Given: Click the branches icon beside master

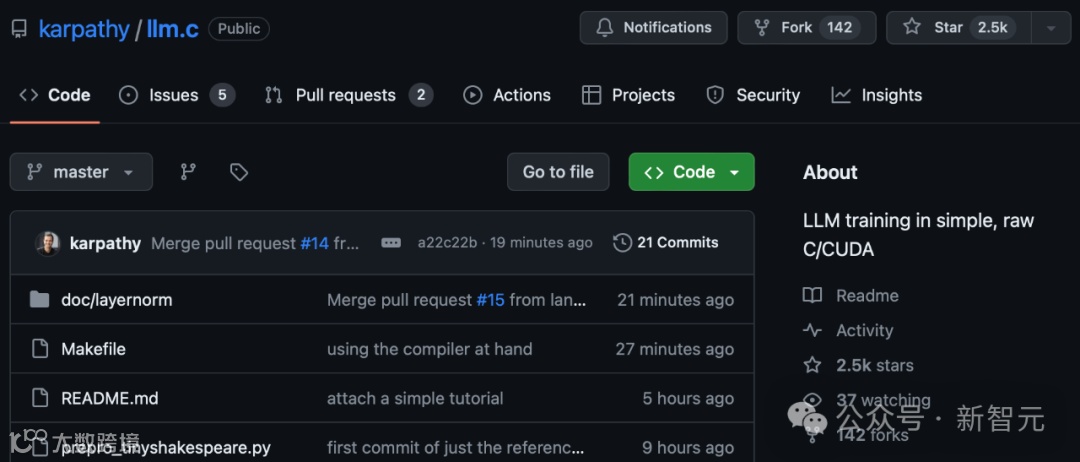Looking at the screenshot, I should (x=188, y=172).
